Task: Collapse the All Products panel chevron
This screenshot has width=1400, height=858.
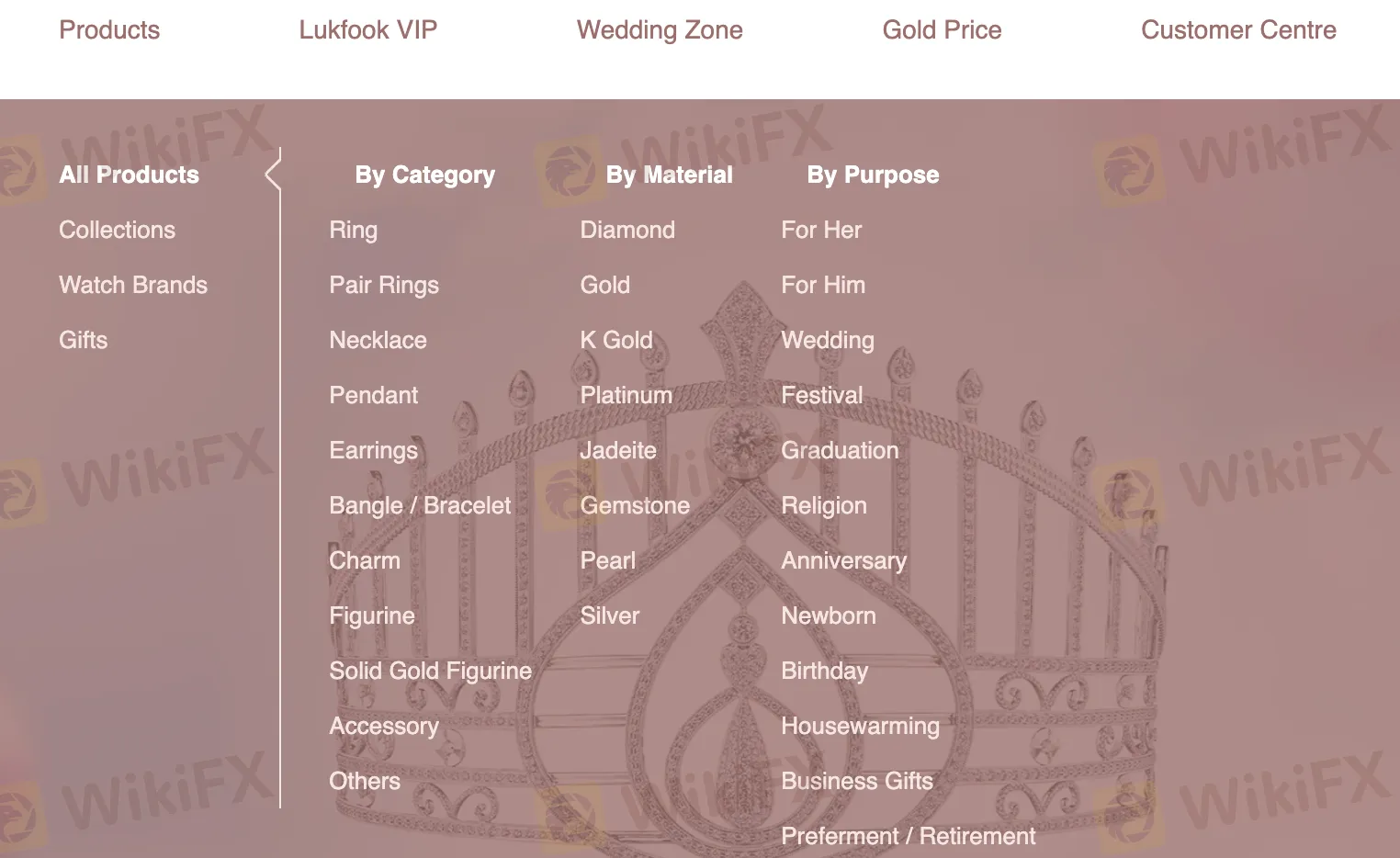Action: click(272, 173)
